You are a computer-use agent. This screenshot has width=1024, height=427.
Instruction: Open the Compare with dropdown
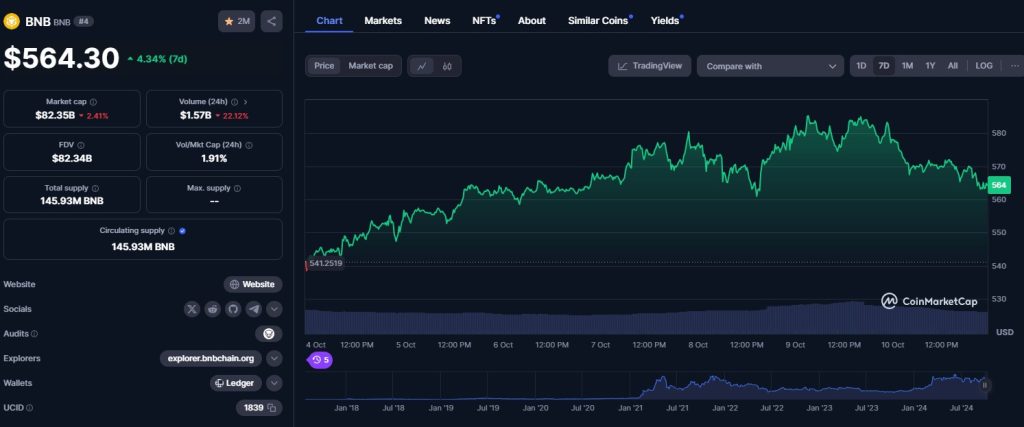[770, 66]
